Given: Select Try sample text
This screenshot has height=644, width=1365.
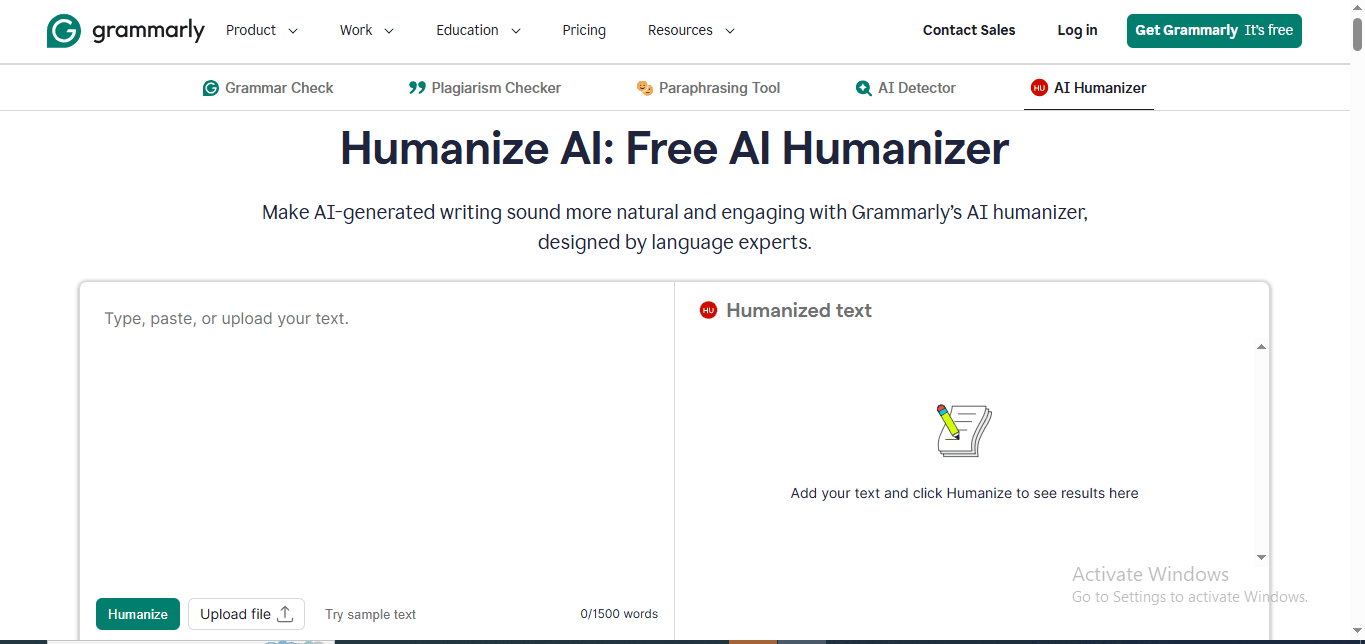Looking at the screenshot, I should pyautogui.click(x=370, y=614).
